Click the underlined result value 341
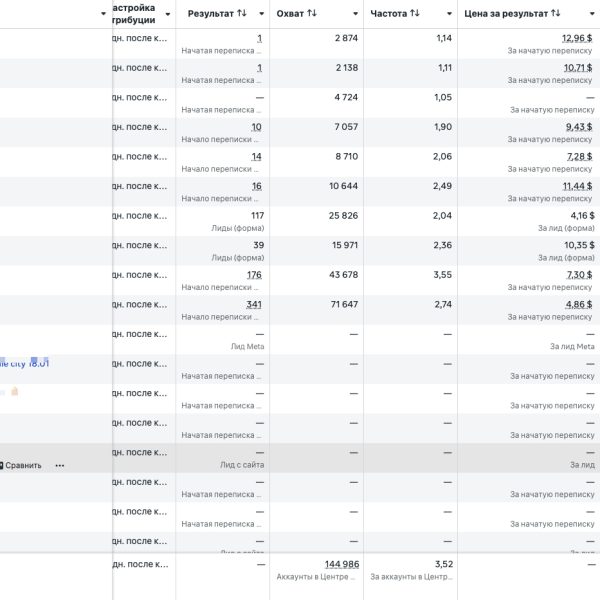 pyautogui.click(x=253, y=304)
